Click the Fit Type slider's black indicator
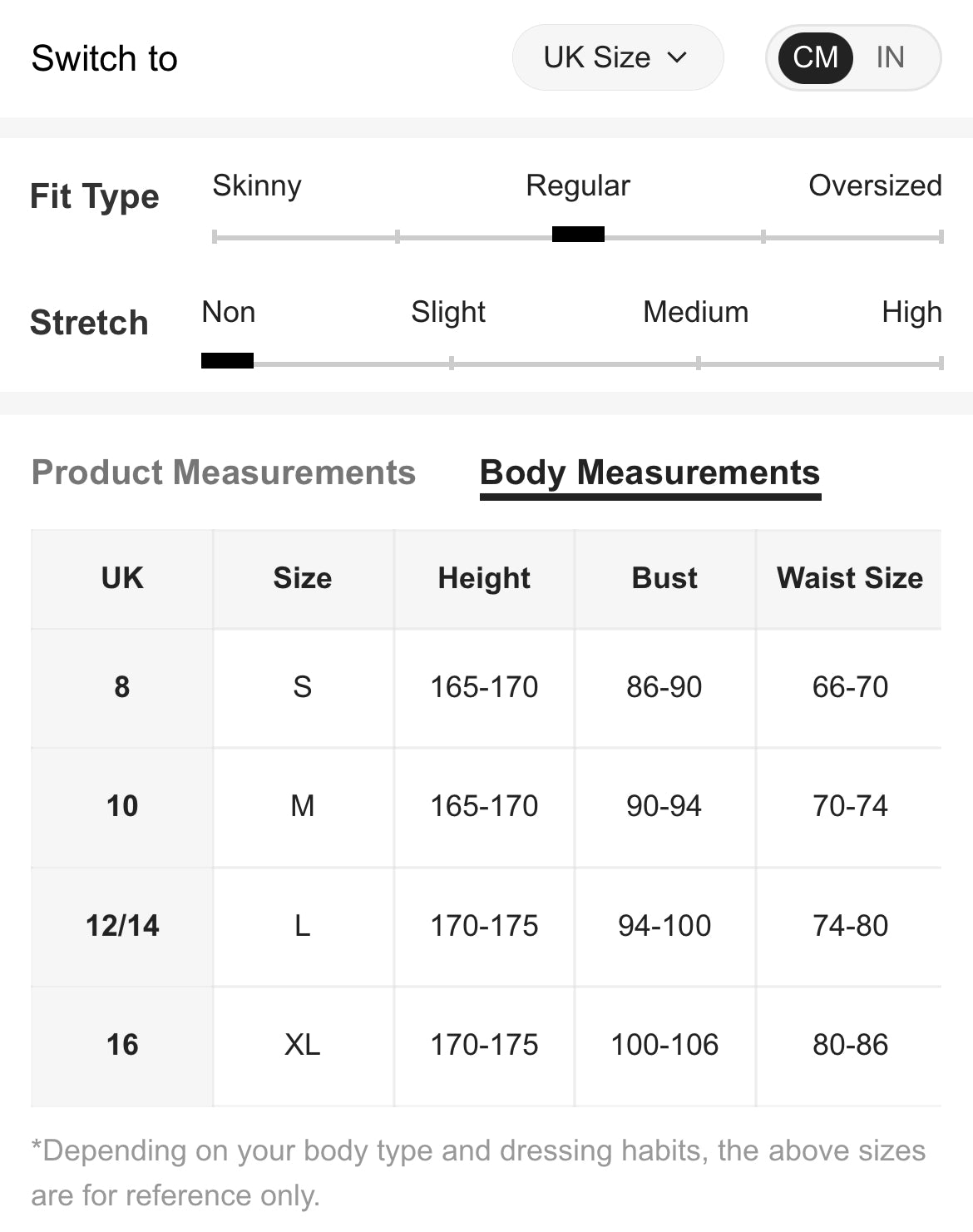The width and height of the screenshot is (973, 1232). (x=578, y=235)
